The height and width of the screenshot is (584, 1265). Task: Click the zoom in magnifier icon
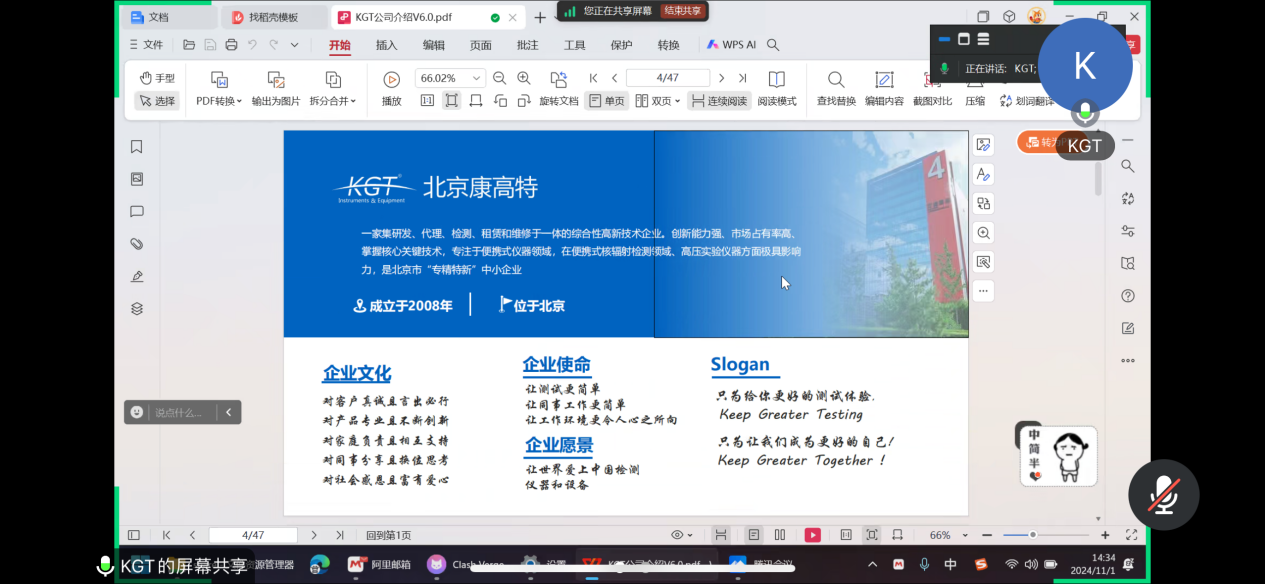tap(523, 78)
